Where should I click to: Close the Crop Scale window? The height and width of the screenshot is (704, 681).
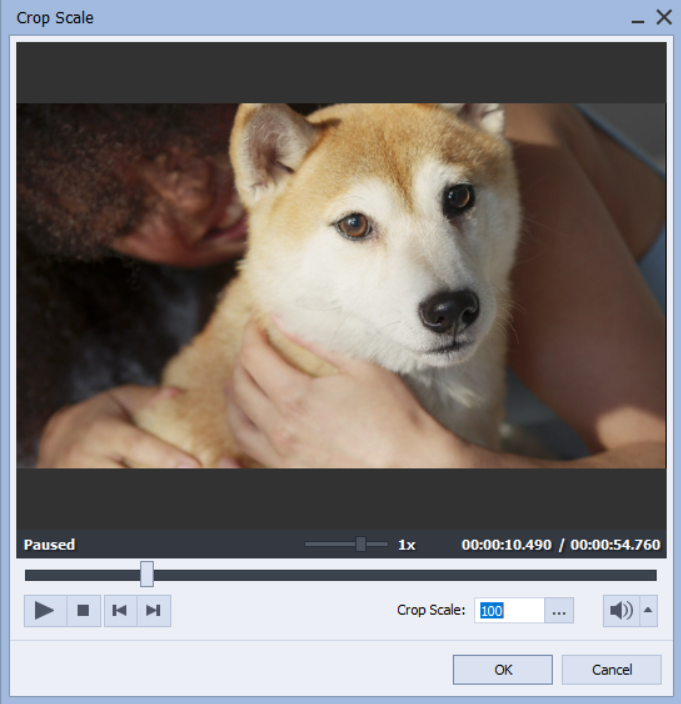[664, 18]
